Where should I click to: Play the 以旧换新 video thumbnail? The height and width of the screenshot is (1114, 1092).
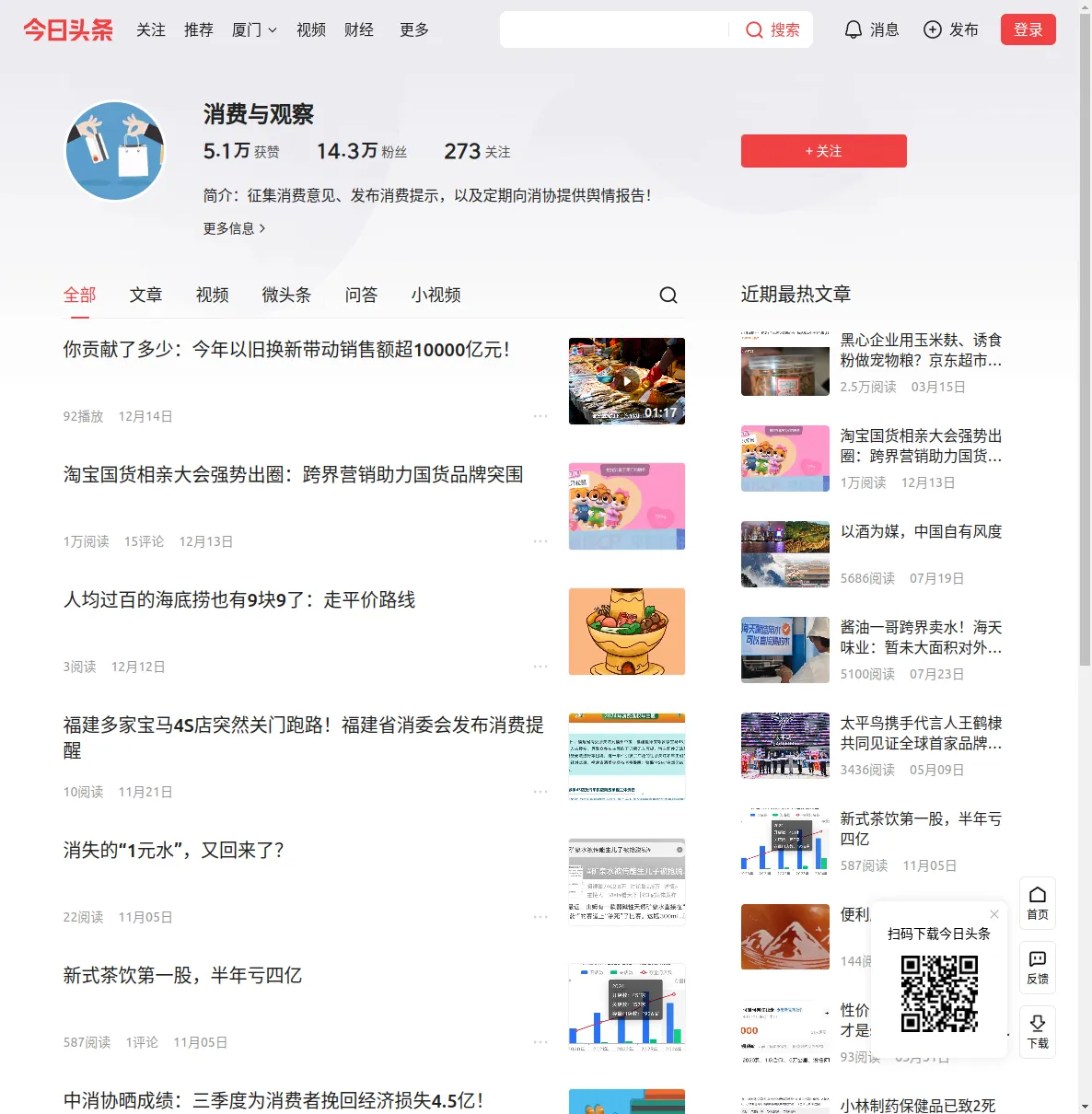[x=627, y=381]
